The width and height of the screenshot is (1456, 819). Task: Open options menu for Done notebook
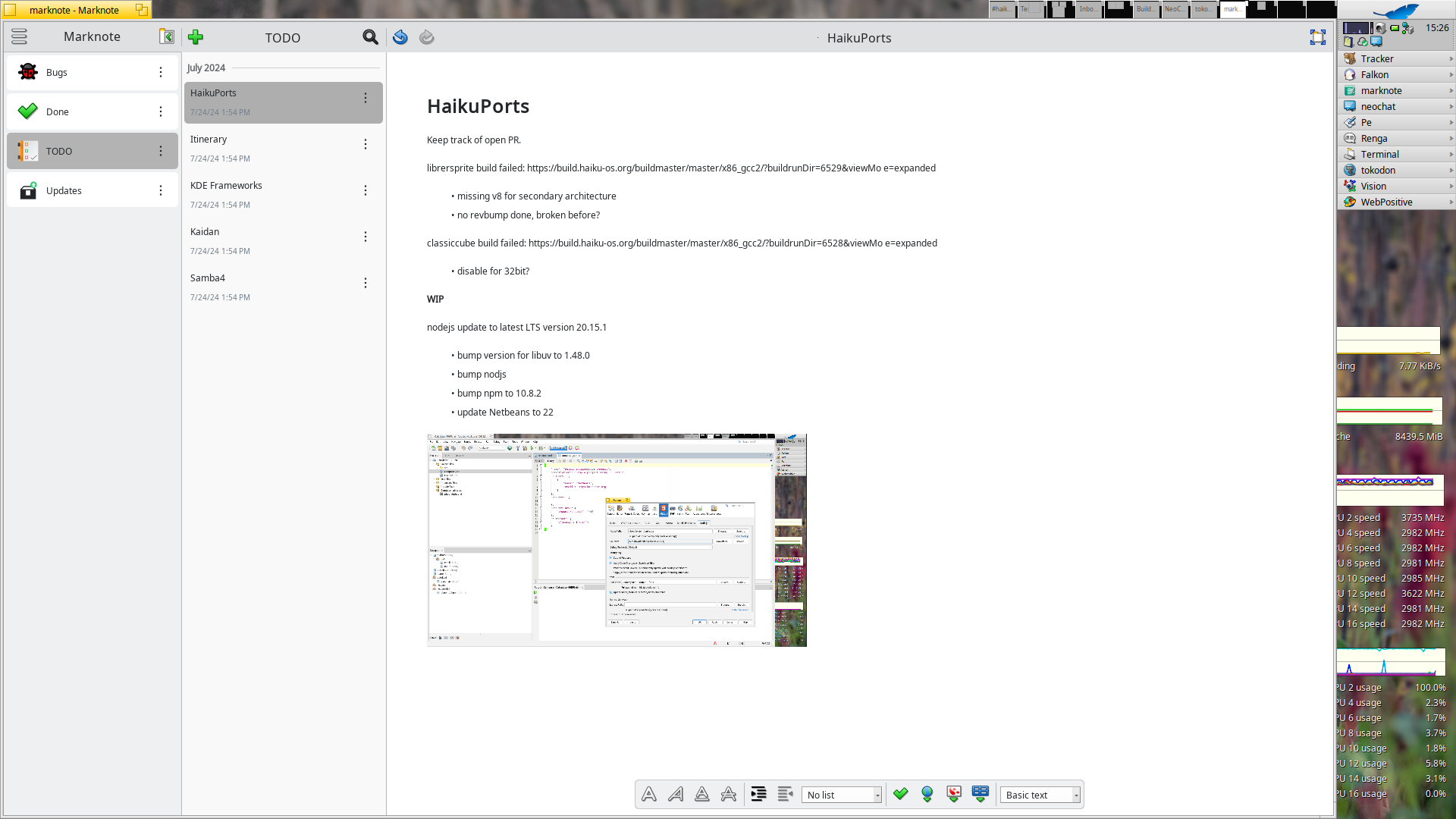161,111
